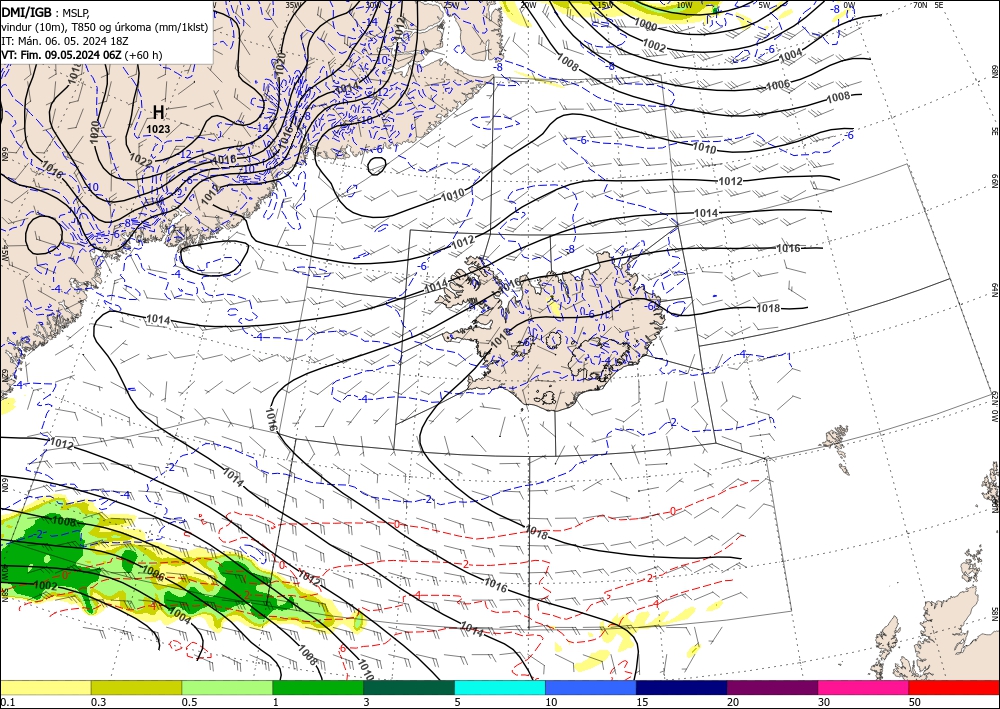
Task: Click the navy 15 mm legend swatch
Action: (681, 687)
